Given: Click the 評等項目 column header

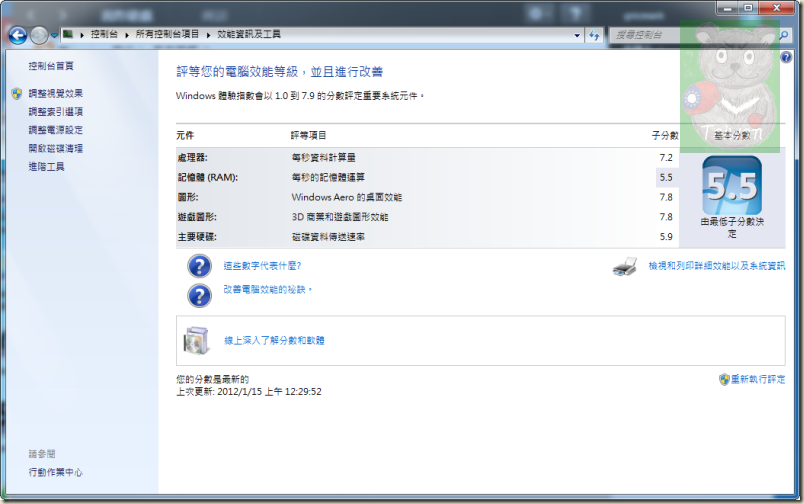Looking at the screenshot, I should [308, 135].
